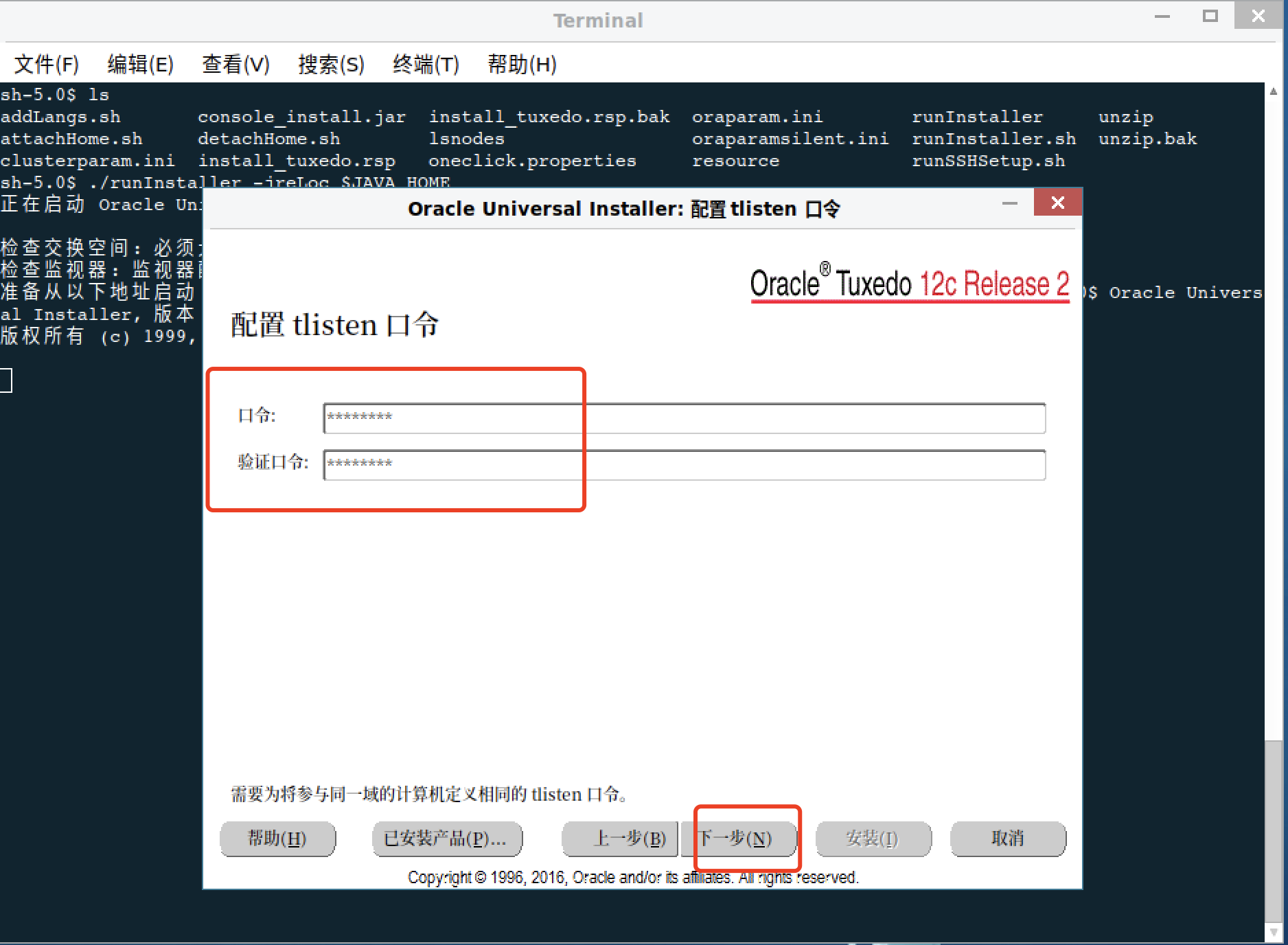Minimize the Oracle Universal Installer dialog

[1010, 203]
